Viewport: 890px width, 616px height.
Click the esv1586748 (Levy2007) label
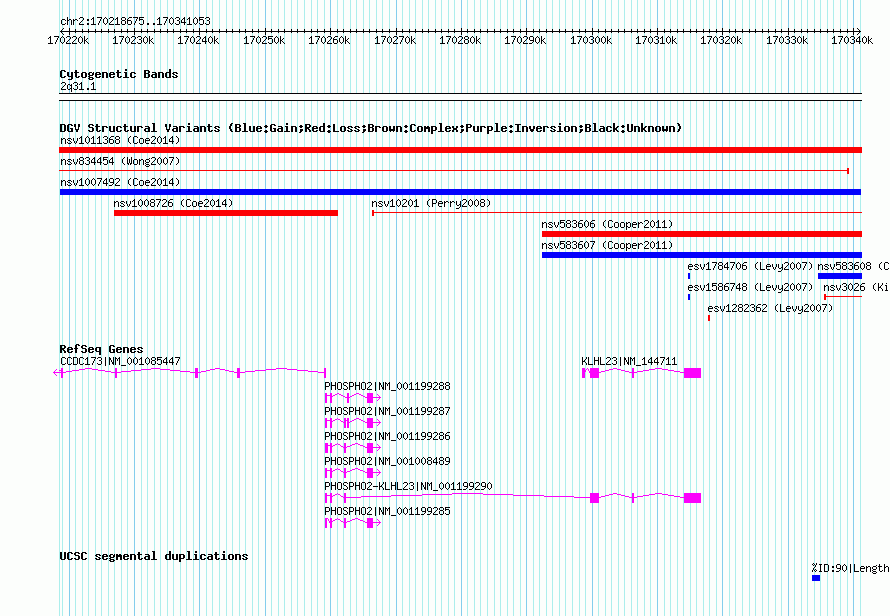pos(750,287)
